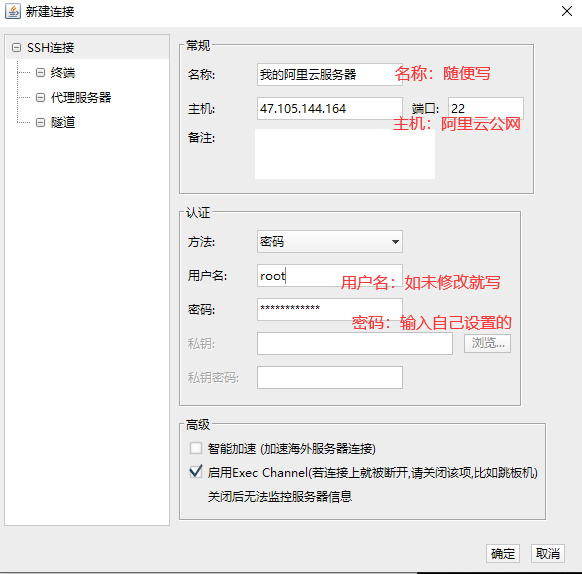This screenshot has height=574, width=582.
Task: Toggle the expander icon beside 隧道
Action: (x=40, y=122)
